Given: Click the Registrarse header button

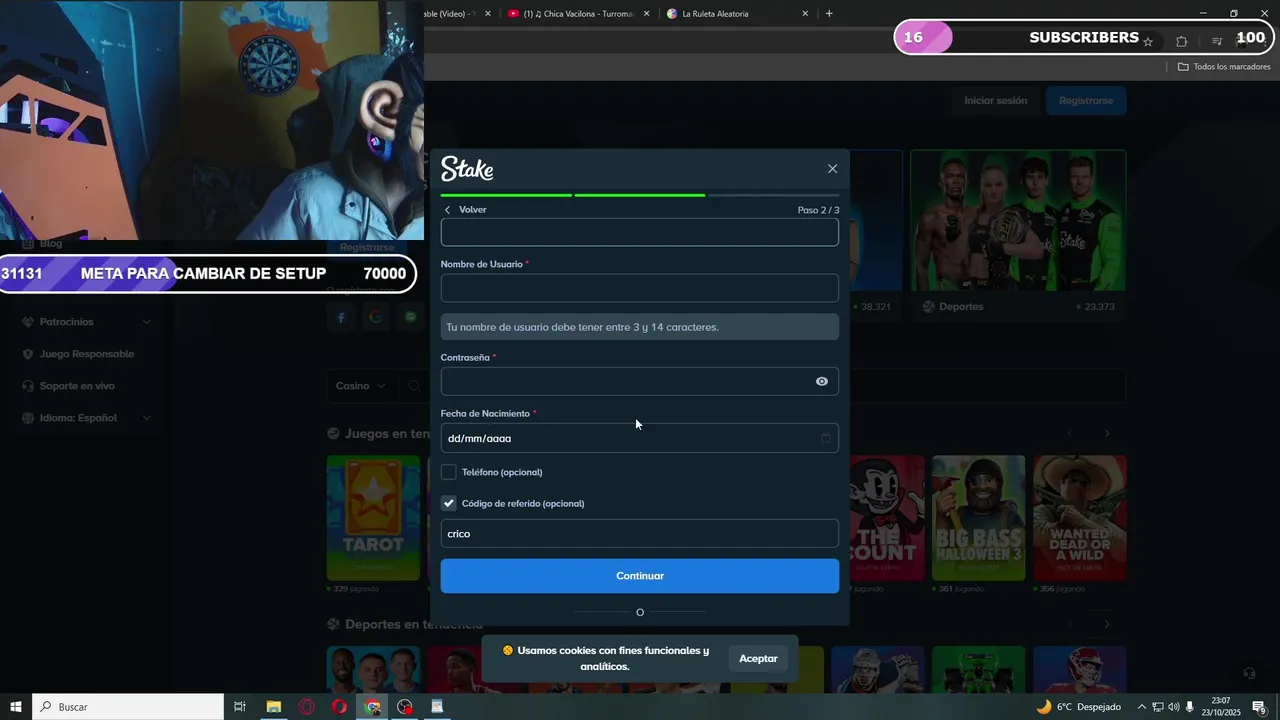Looking at the screenshot, I should [x=1086, y=101].
